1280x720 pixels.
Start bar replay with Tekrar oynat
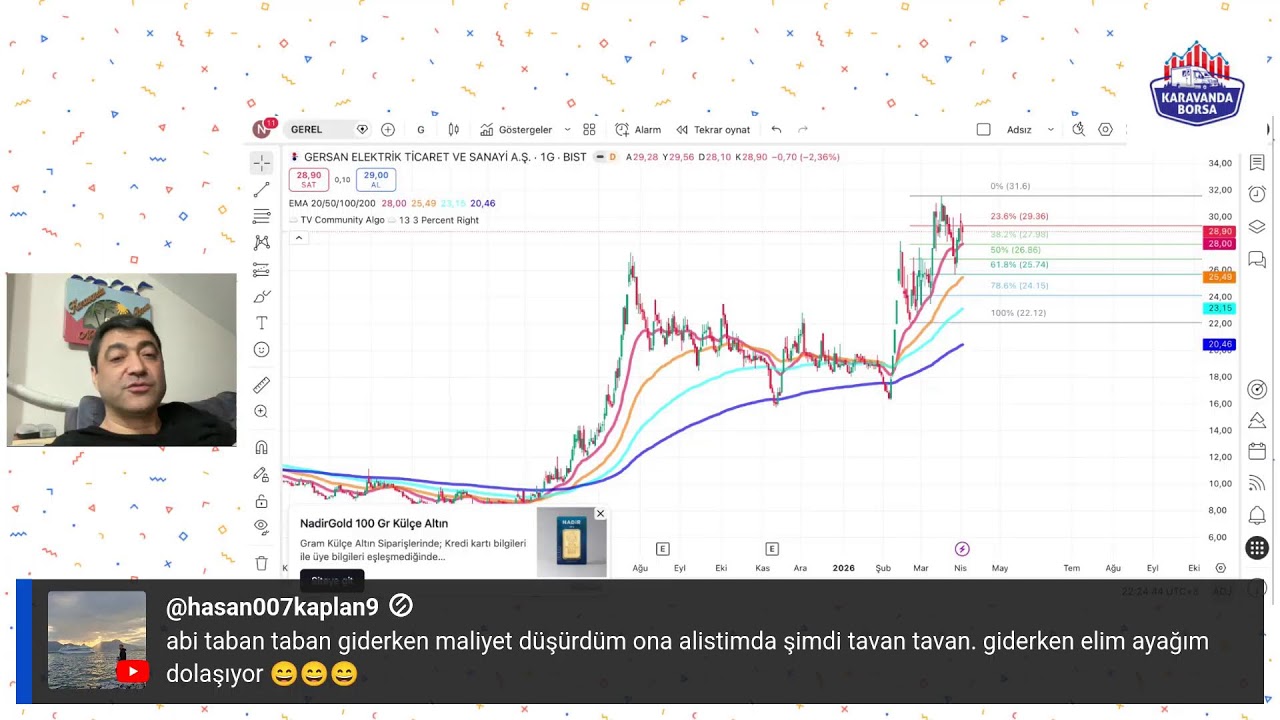click(x=713, y=130)
